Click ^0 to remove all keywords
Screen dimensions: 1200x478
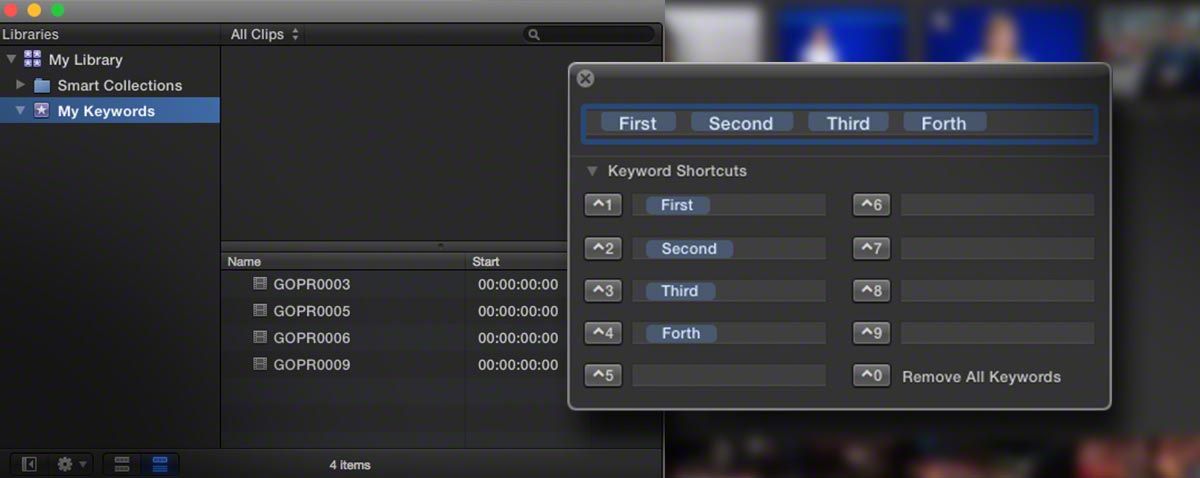(871, 376)
